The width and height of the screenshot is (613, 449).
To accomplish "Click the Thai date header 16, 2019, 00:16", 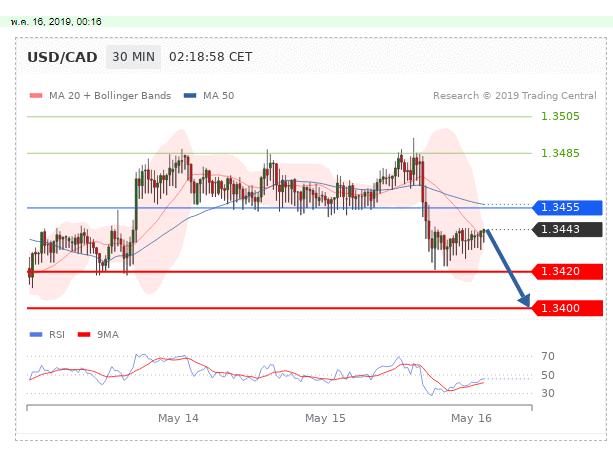I will coord(56,22).
